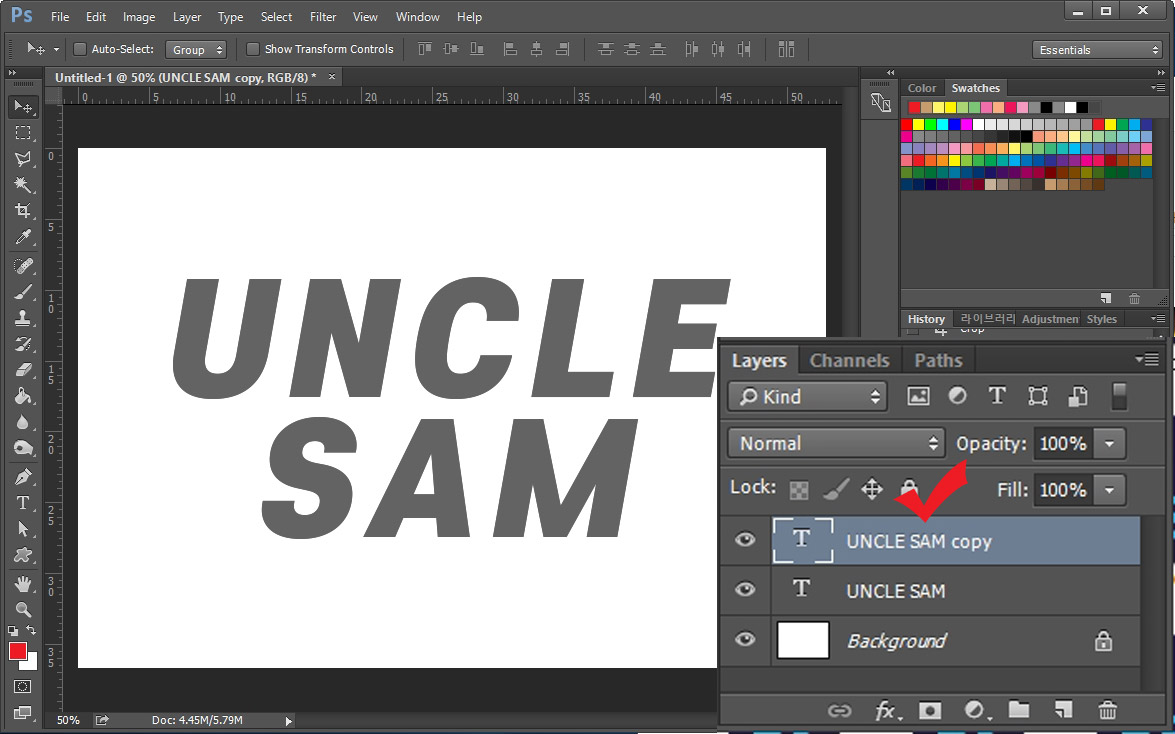This screenshot has height=734, width=1175.
Task: Hide the Background layer
Action: click(x=745, y=640)
